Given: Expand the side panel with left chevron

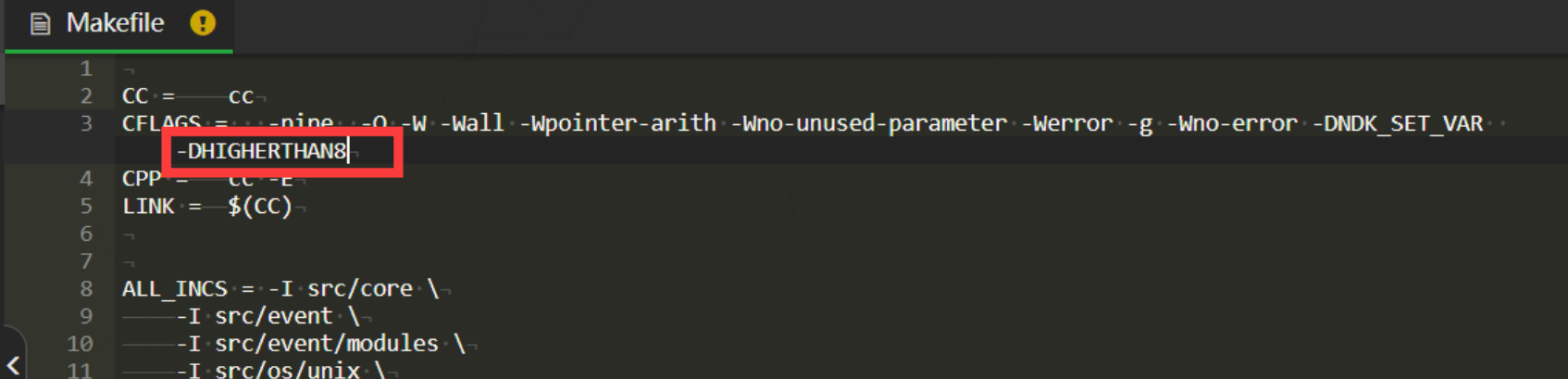Looking at the screenshot, I should click(x=13, y=365).
